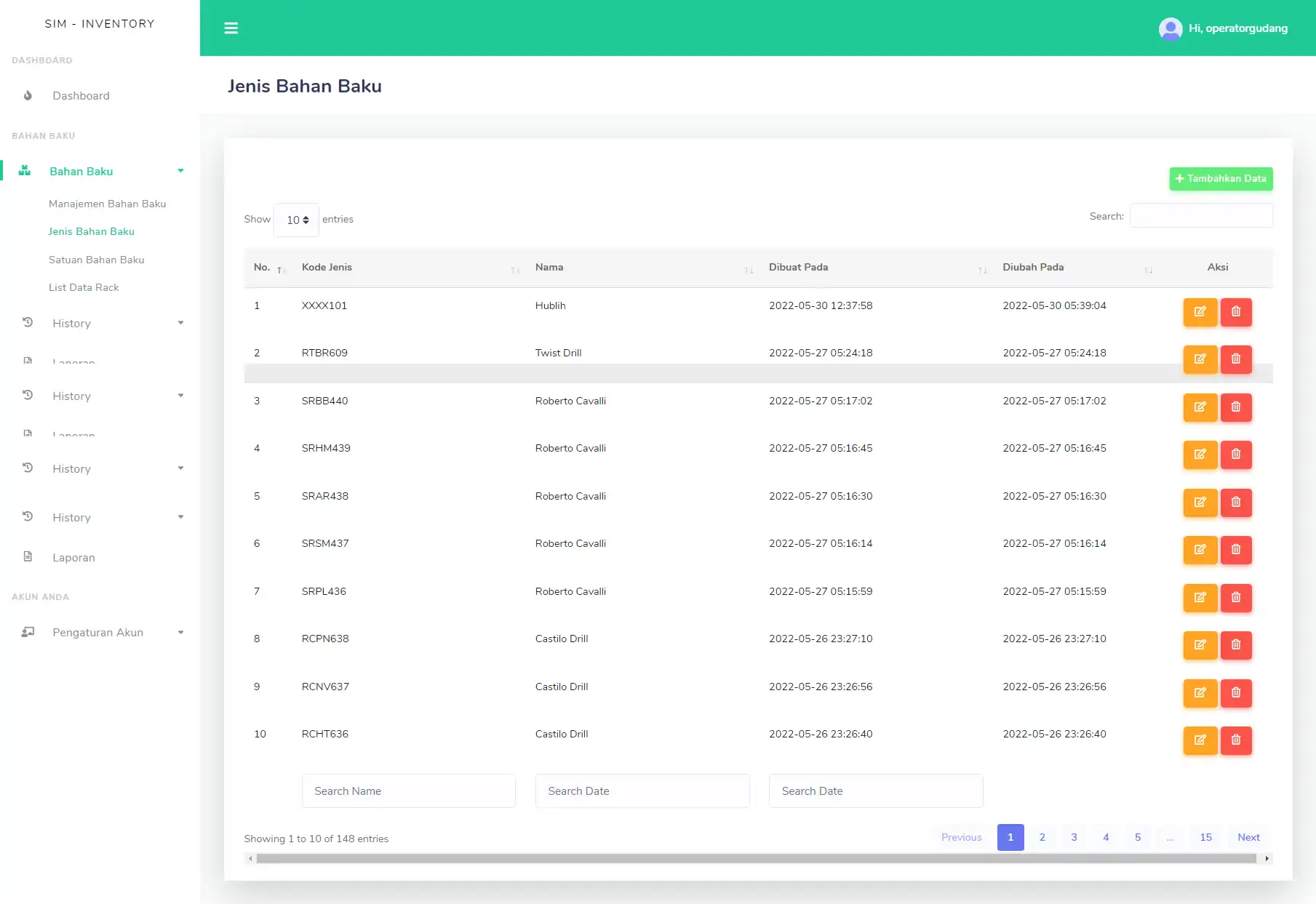Screen dimensions: 1316x904
Task: Edit the XXXX101 row
Action: coord(1200,312)
